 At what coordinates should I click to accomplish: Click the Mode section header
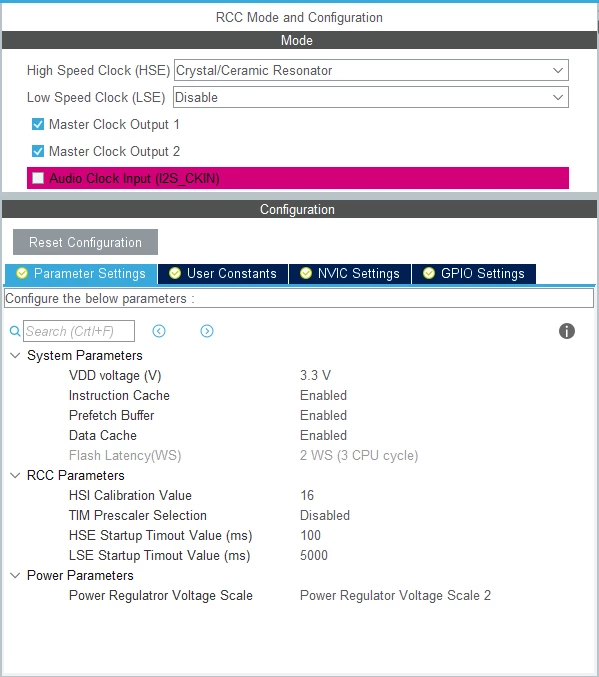coord(299,40)
